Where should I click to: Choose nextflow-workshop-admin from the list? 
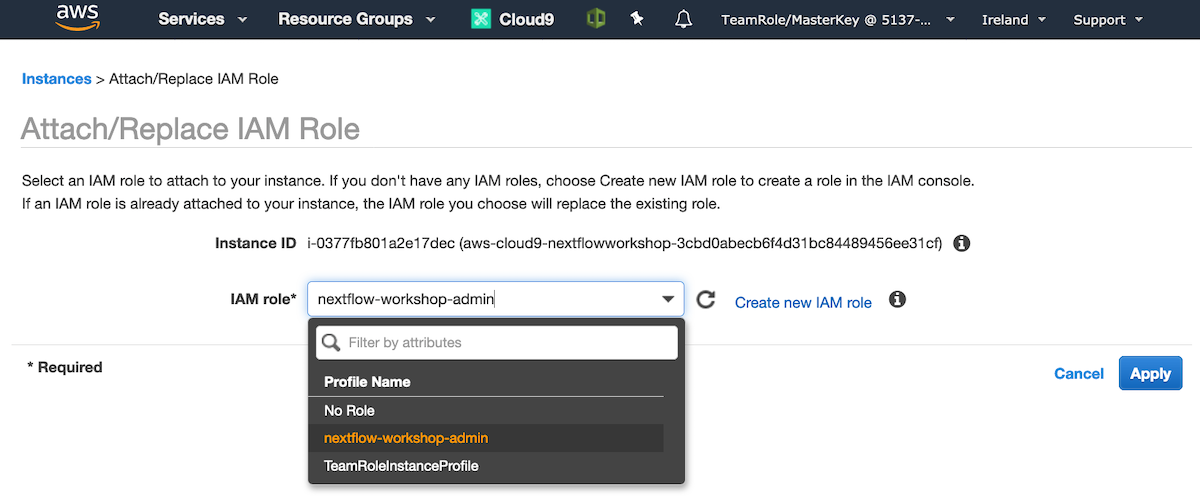(x=486, y=438)
